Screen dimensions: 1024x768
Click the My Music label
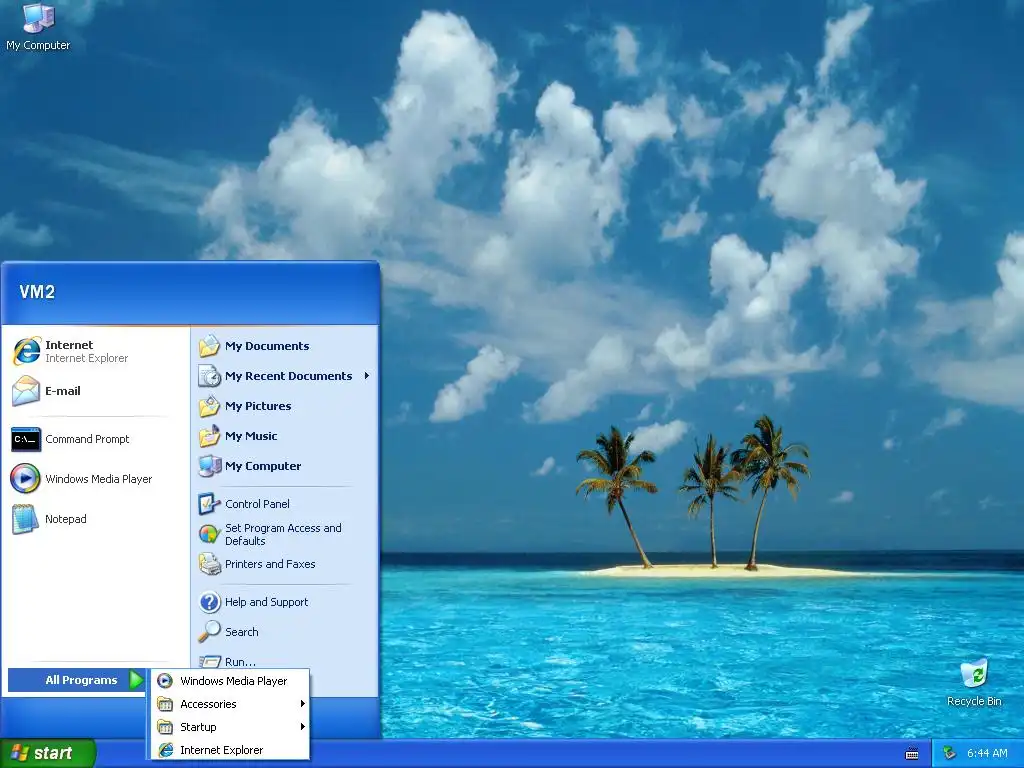click(x=251, y=436)
